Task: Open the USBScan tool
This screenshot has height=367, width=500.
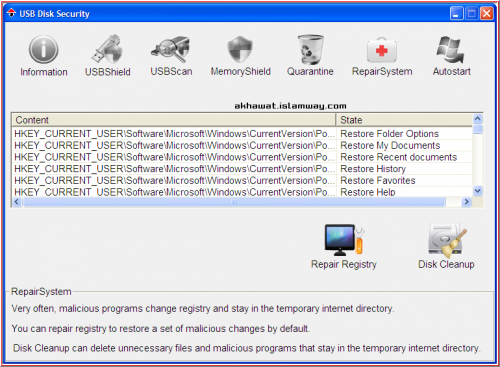Action: coord(171,49)
